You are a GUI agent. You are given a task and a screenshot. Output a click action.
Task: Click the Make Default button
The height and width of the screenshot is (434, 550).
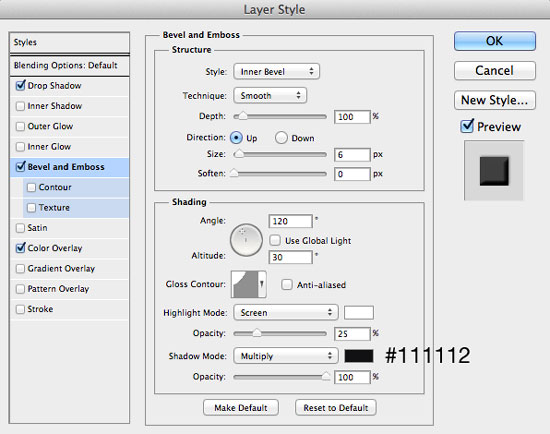[x=241, y=408]
